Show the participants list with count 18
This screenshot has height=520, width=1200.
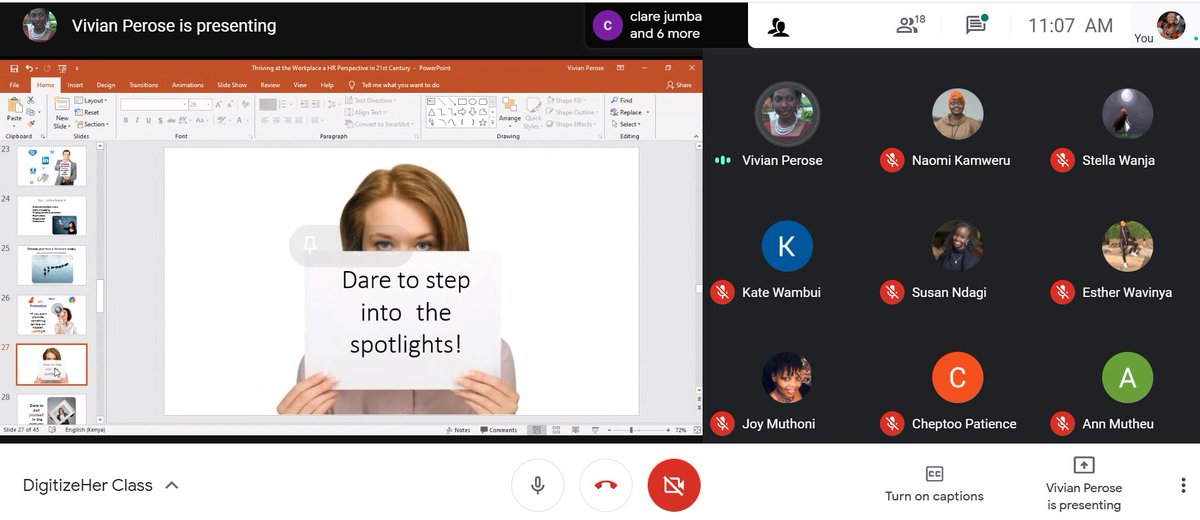coord(910,25)
